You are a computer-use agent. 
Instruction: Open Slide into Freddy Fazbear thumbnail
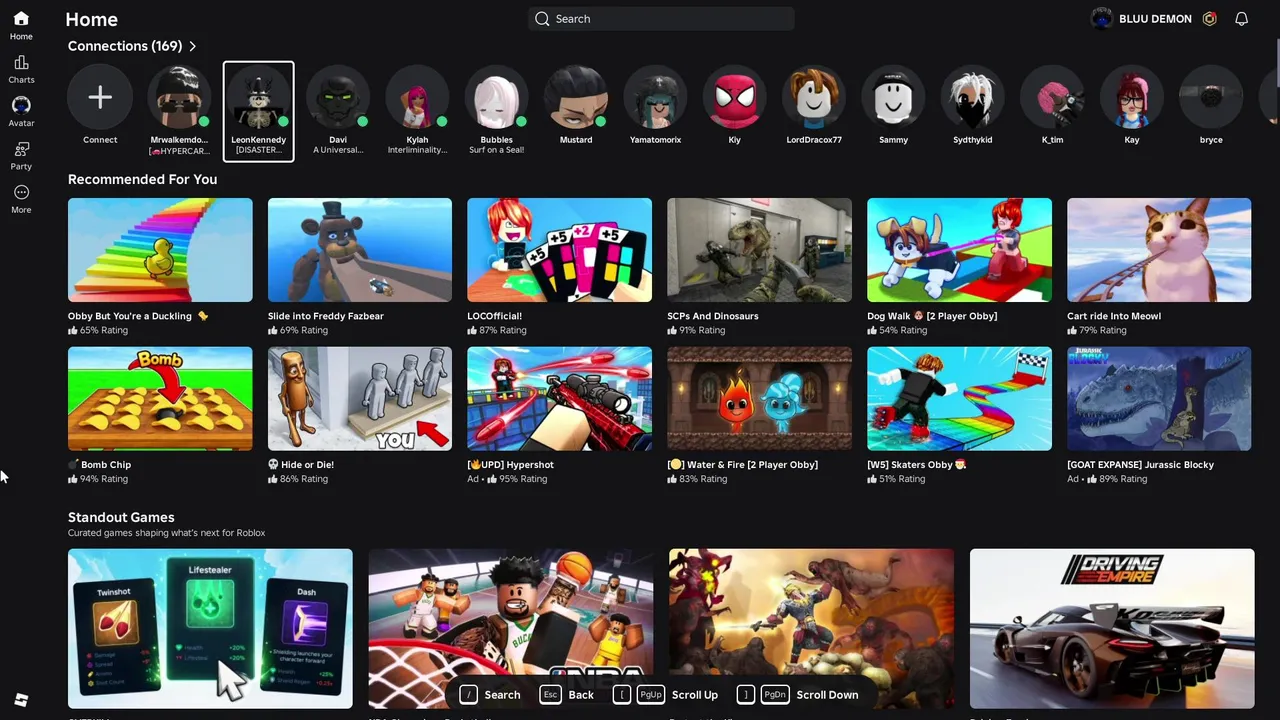(x=360, y=250)
